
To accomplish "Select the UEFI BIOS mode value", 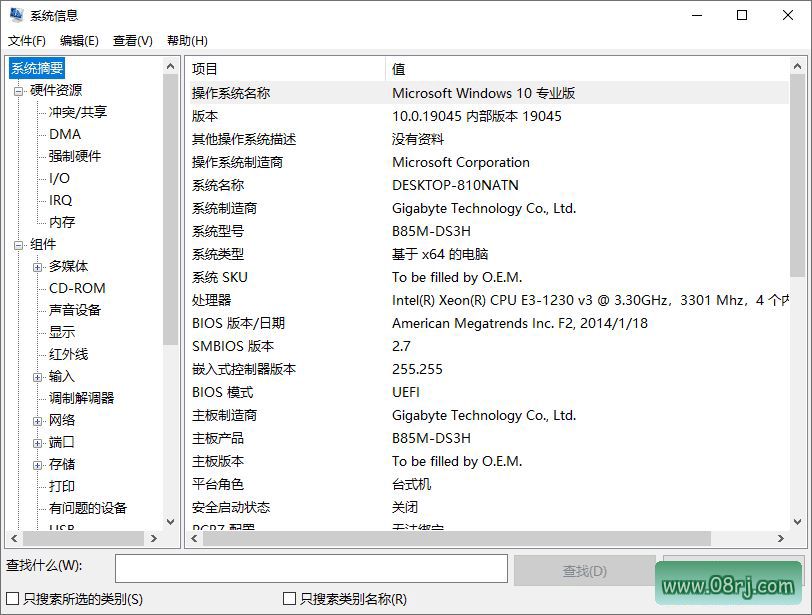I will click(x=406, y=392).
